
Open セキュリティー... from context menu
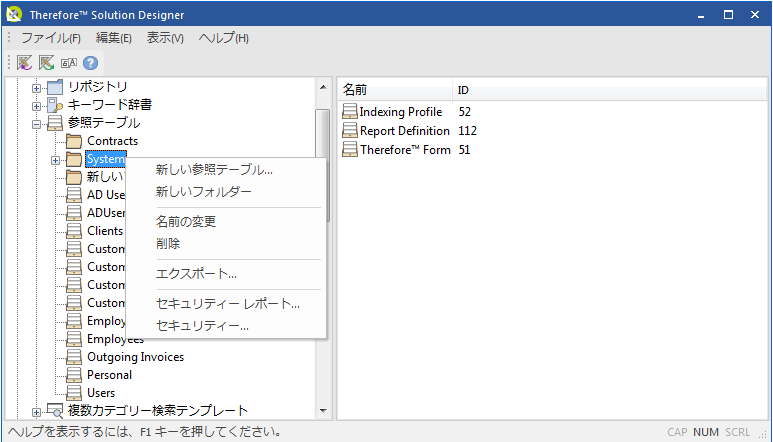[202, 325]
